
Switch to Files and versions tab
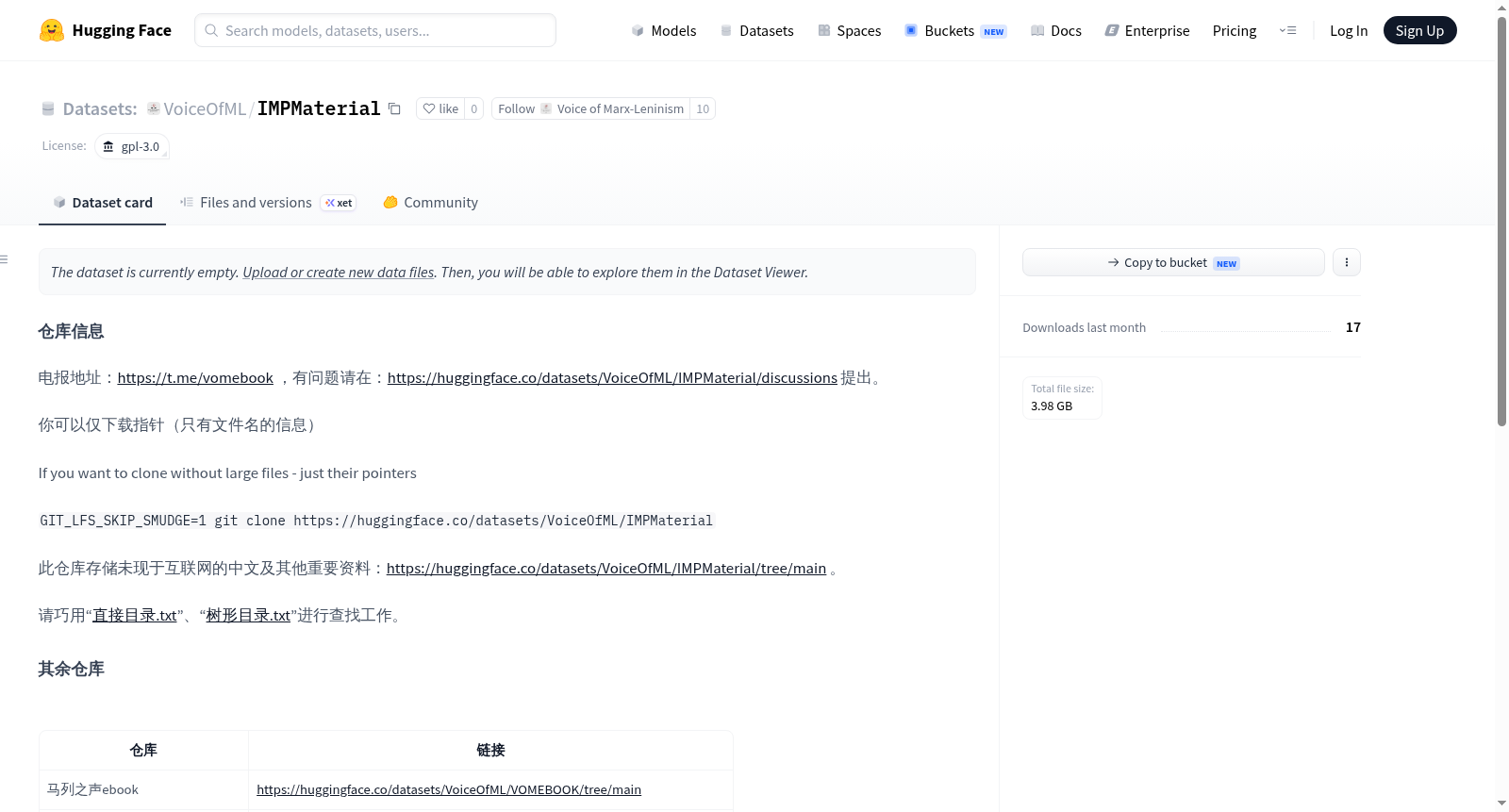[268, 203]
